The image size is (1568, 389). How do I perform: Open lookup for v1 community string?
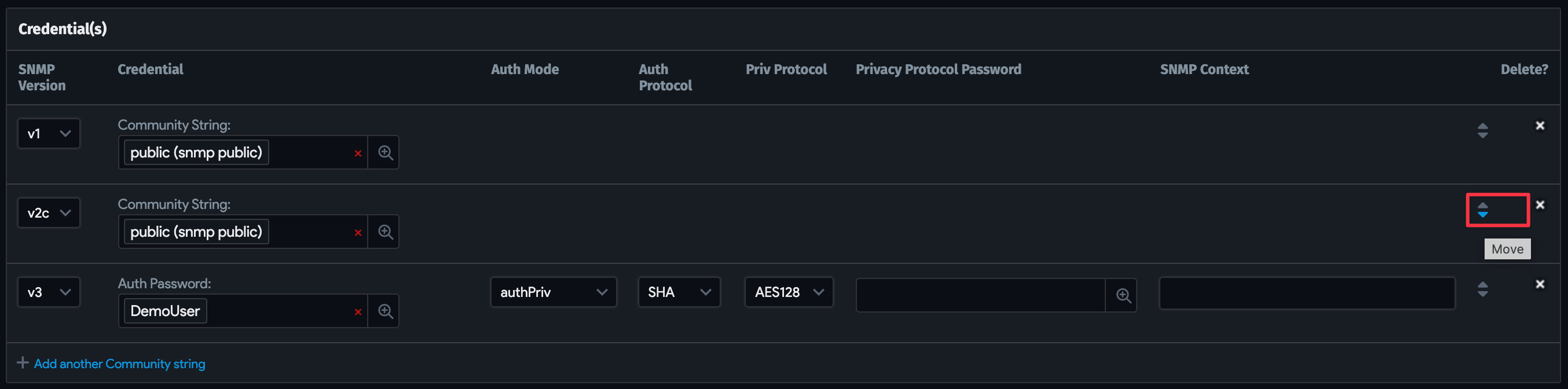coord(384,153)
